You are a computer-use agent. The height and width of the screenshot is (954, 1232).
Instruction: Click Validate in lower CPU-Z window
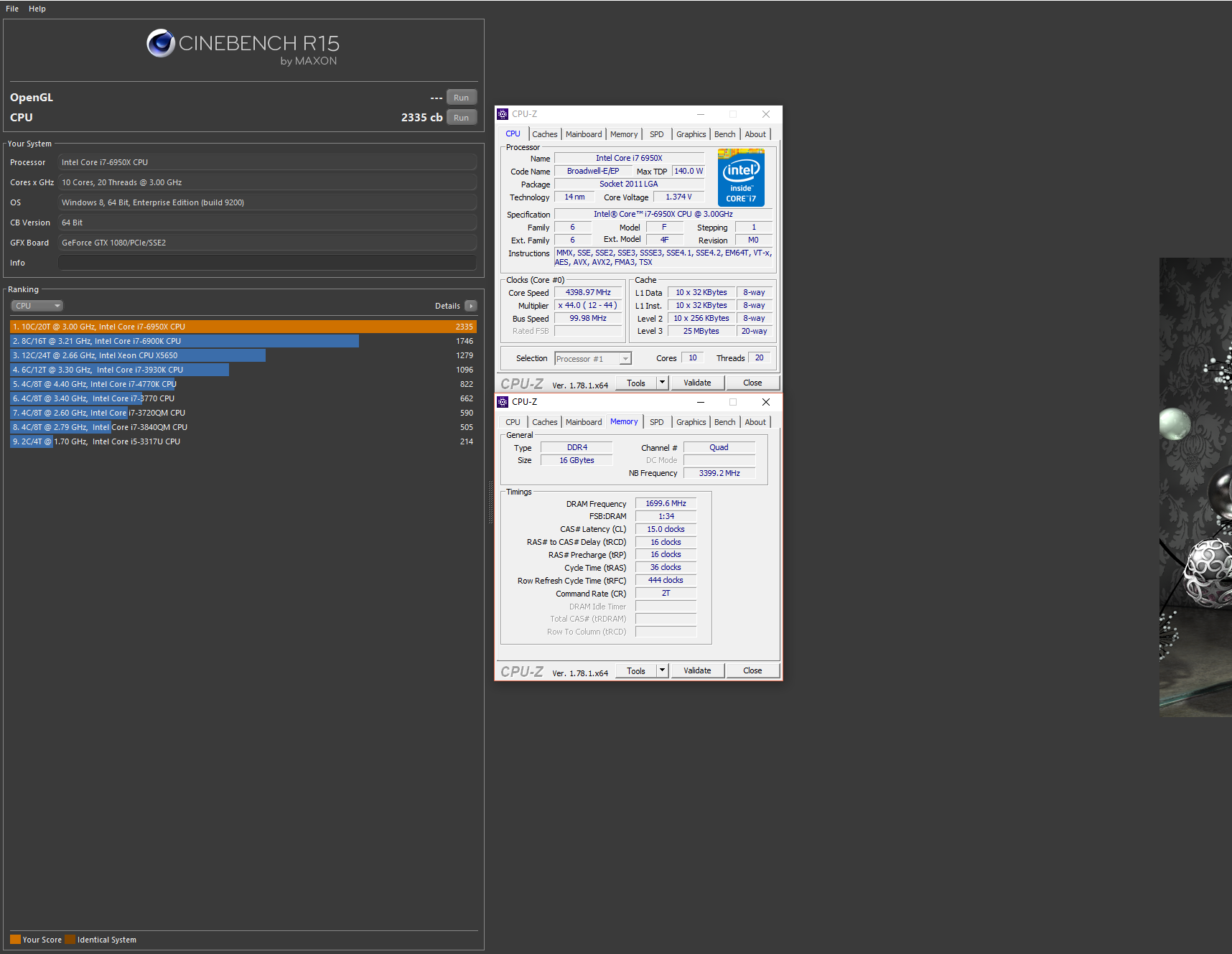pyautogui.click(x=697, y=671)
